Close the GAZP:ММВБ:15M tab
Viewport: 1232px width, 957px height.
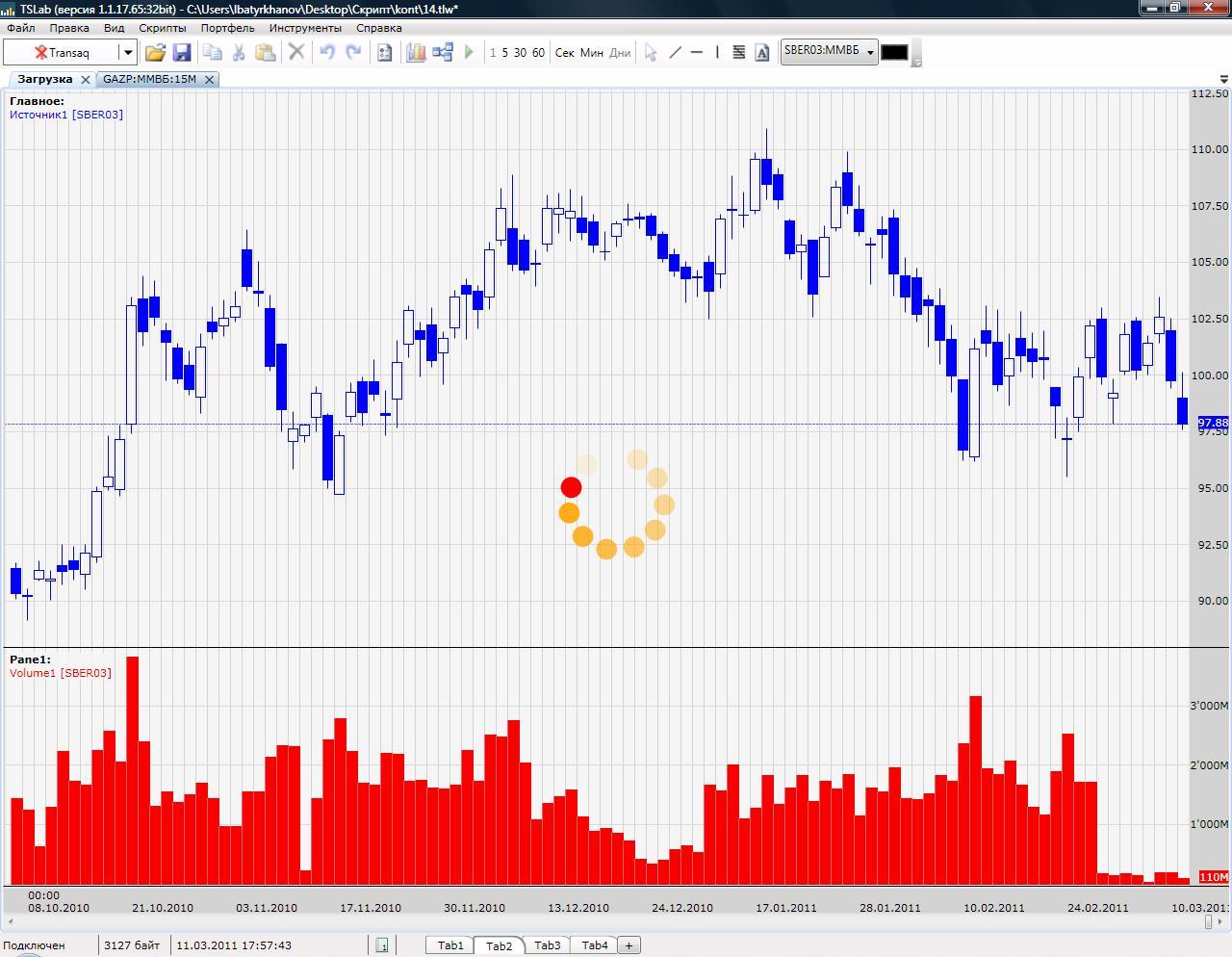point(210,79)
